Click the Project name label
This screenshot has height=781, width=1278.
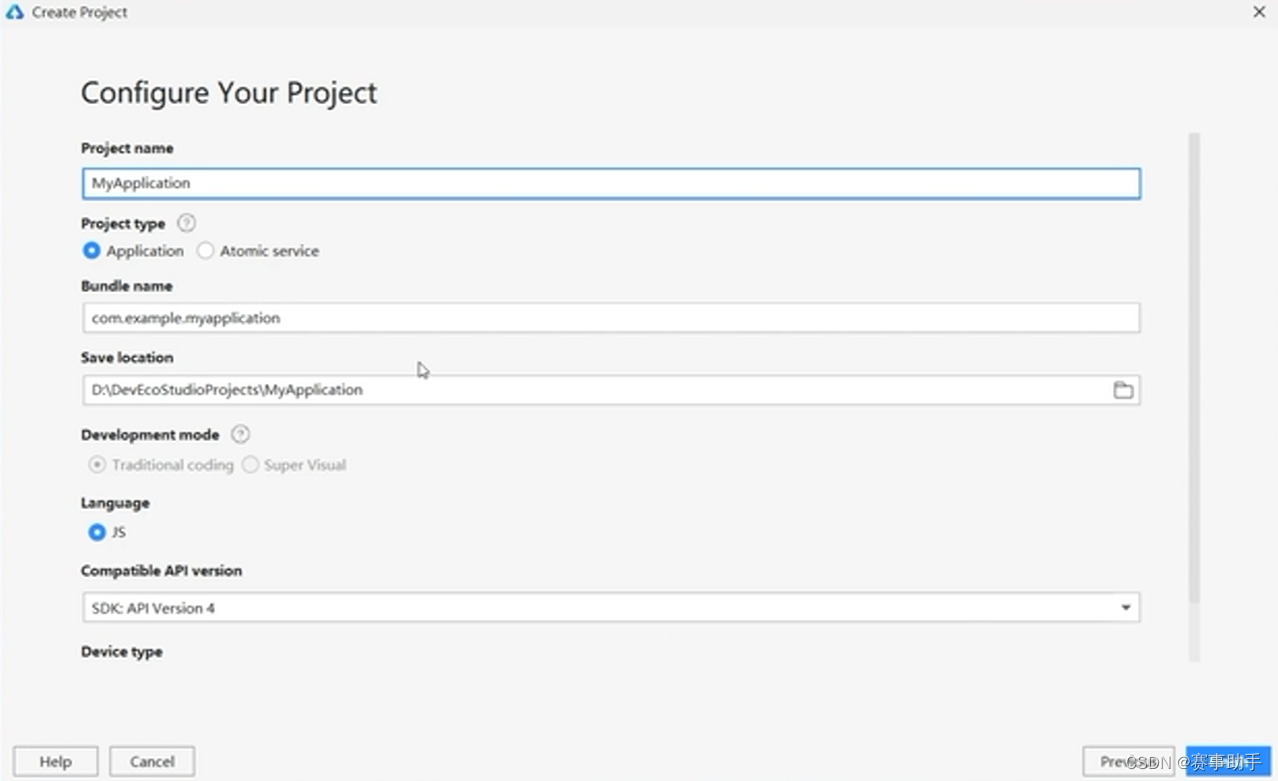(x=127, y=148)
